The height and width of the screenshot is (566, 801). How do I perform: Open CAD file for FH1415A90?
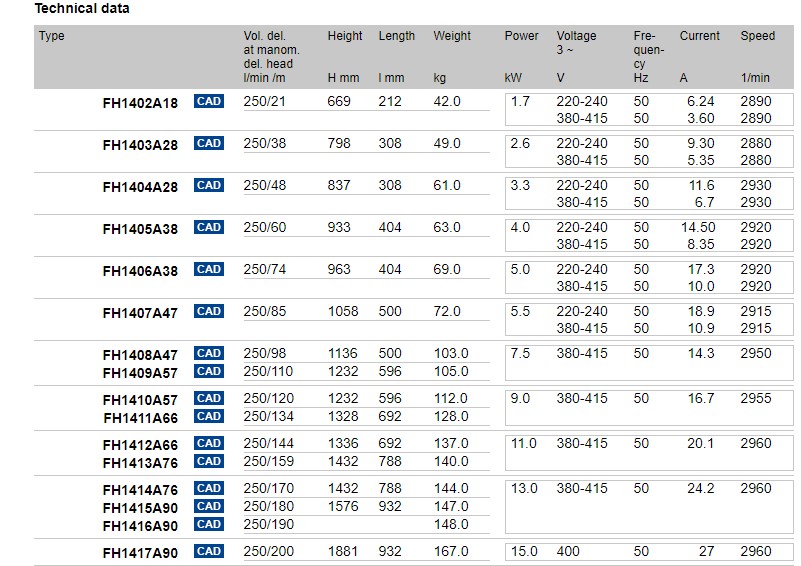(209, 506)
